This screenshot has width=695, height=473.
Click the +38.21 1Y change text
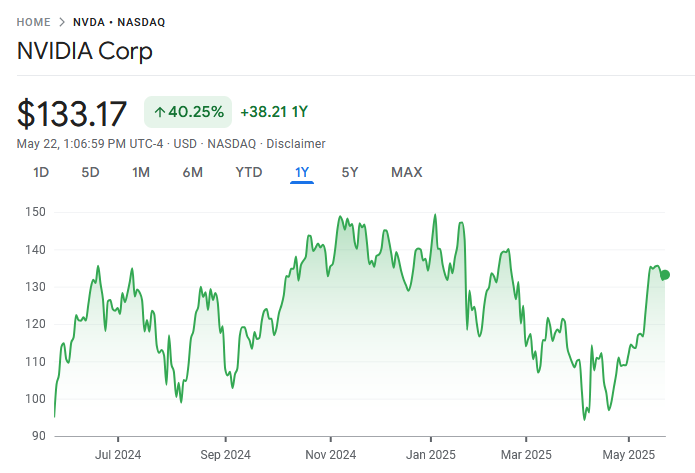pyautogui.click(x=274, y=112)
